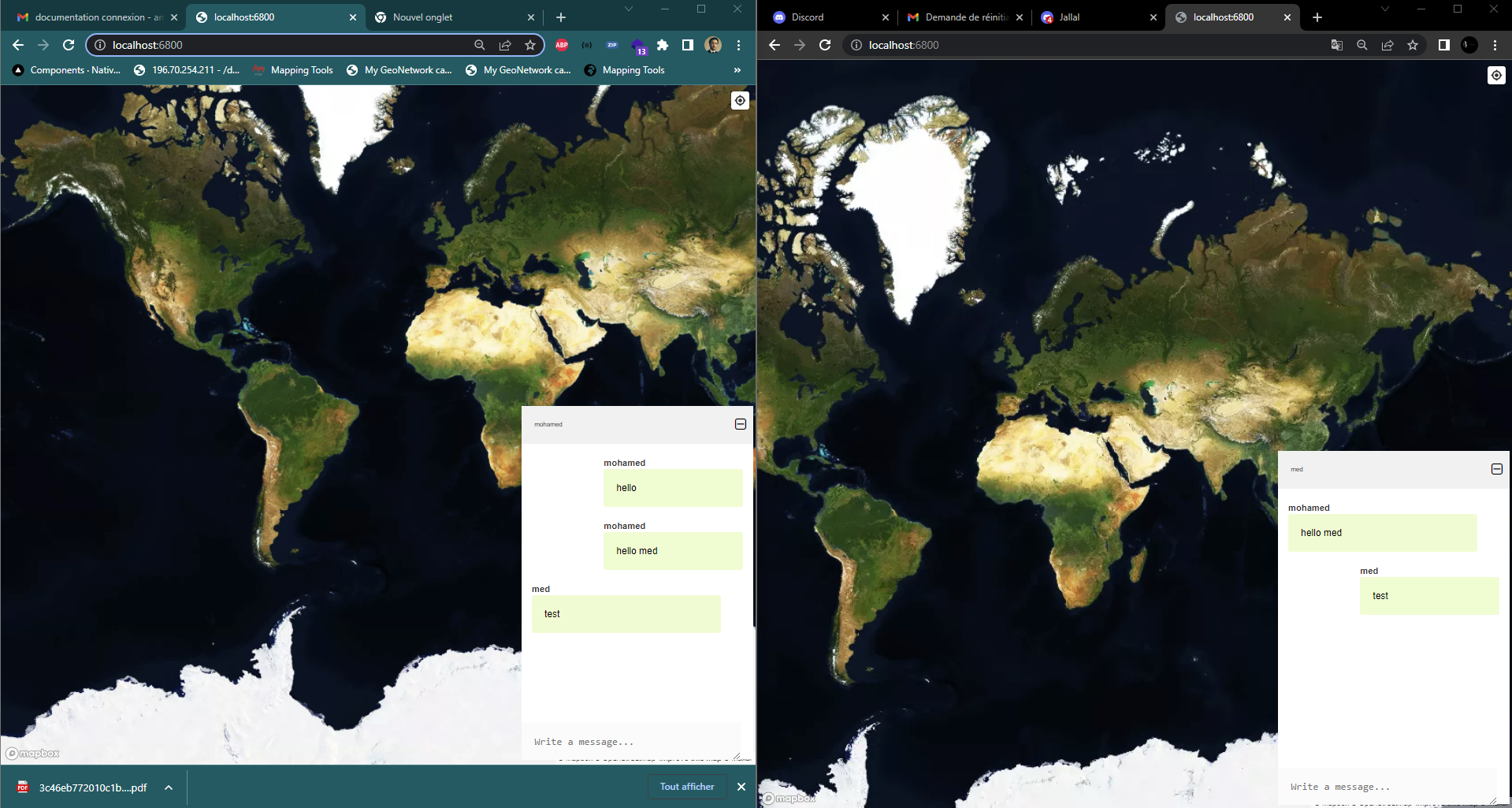Reload page in right browser window
This screenshot has height=808, width=1512.
coord(825,45)
